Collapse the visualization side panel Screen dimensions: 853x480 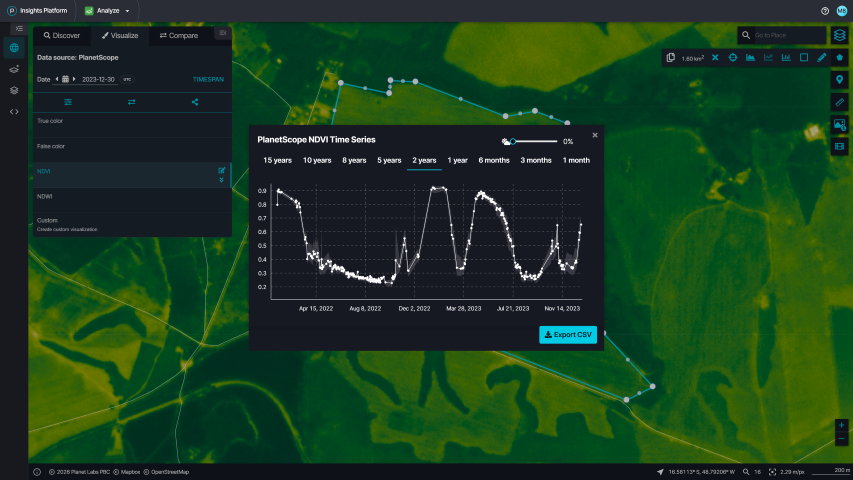click(x=222, y=33)
